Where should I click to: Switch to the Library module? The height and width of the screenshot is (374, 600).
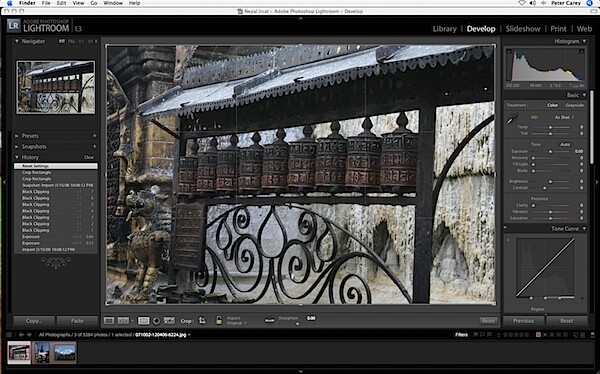445,29
